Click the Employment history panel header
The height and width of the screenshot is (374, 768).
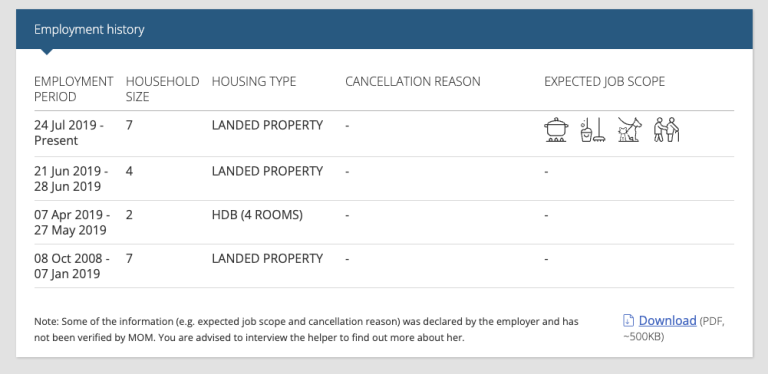coord(384,29)
